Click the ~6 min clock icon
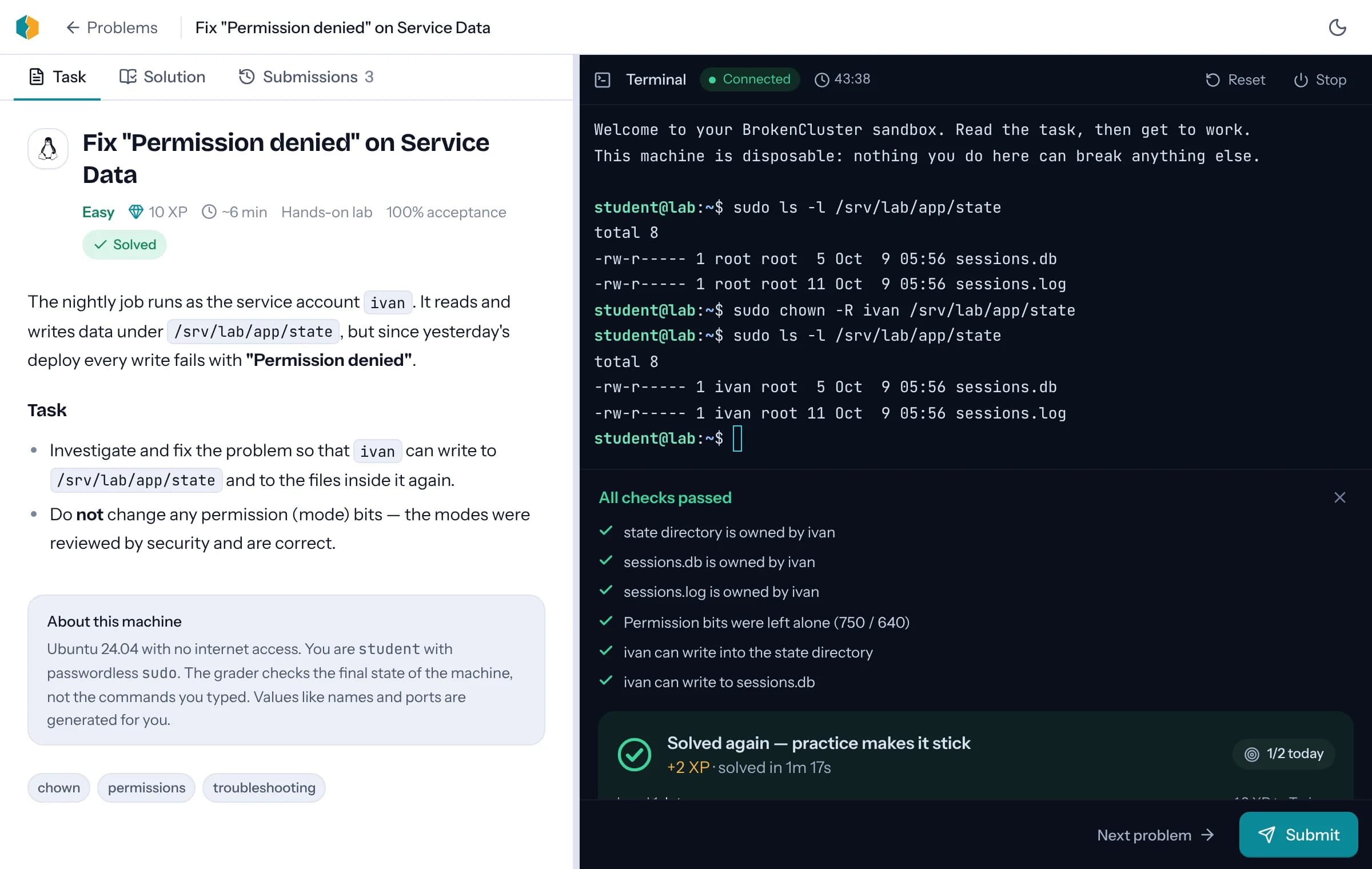Screen dimensions: 1372x869 point(209,212)
